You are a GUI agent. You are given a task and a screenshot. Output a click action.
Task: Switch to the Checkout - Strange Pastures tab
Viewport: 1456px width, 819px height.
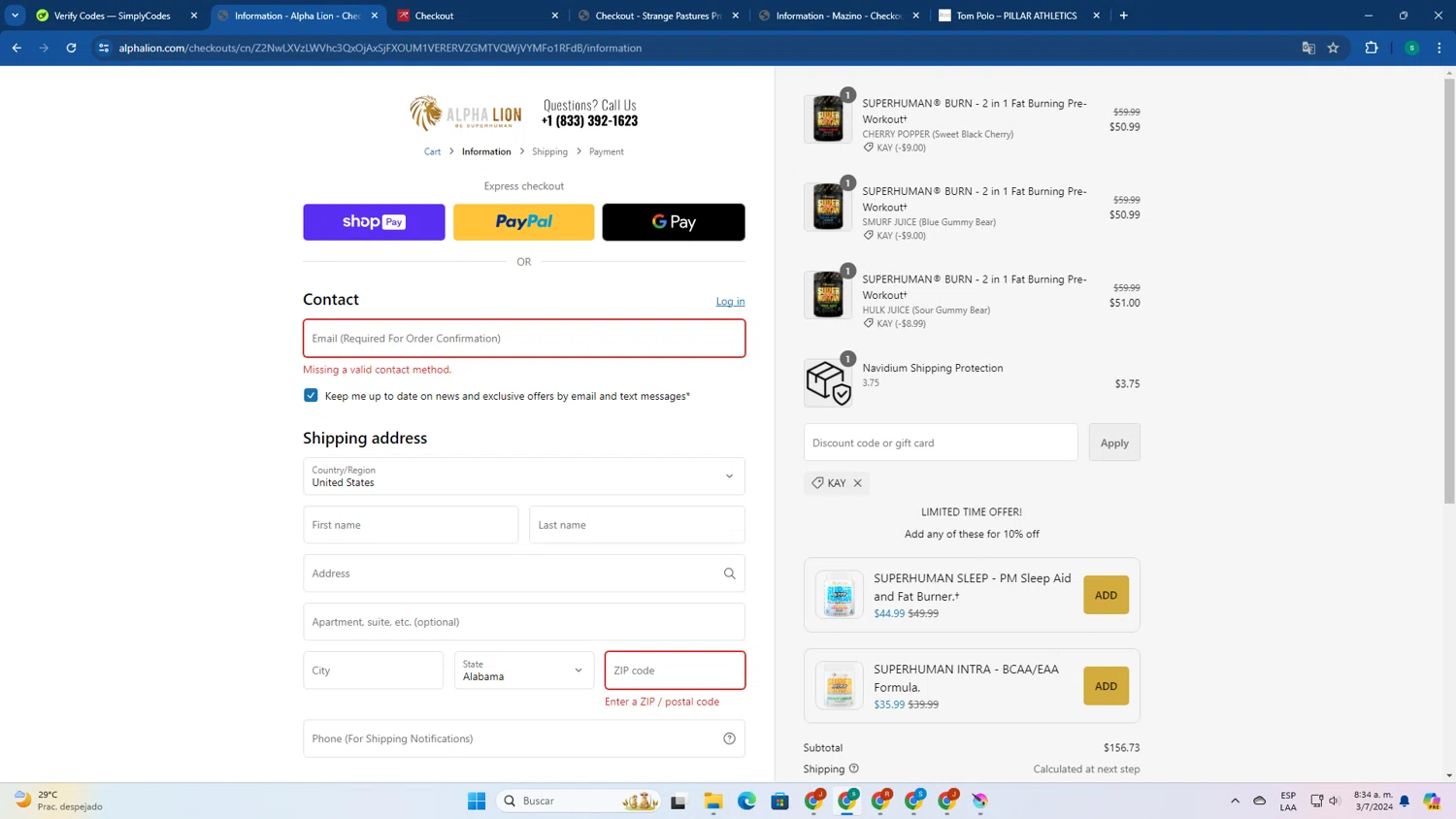pyautogui.click(x=658, y=16)
